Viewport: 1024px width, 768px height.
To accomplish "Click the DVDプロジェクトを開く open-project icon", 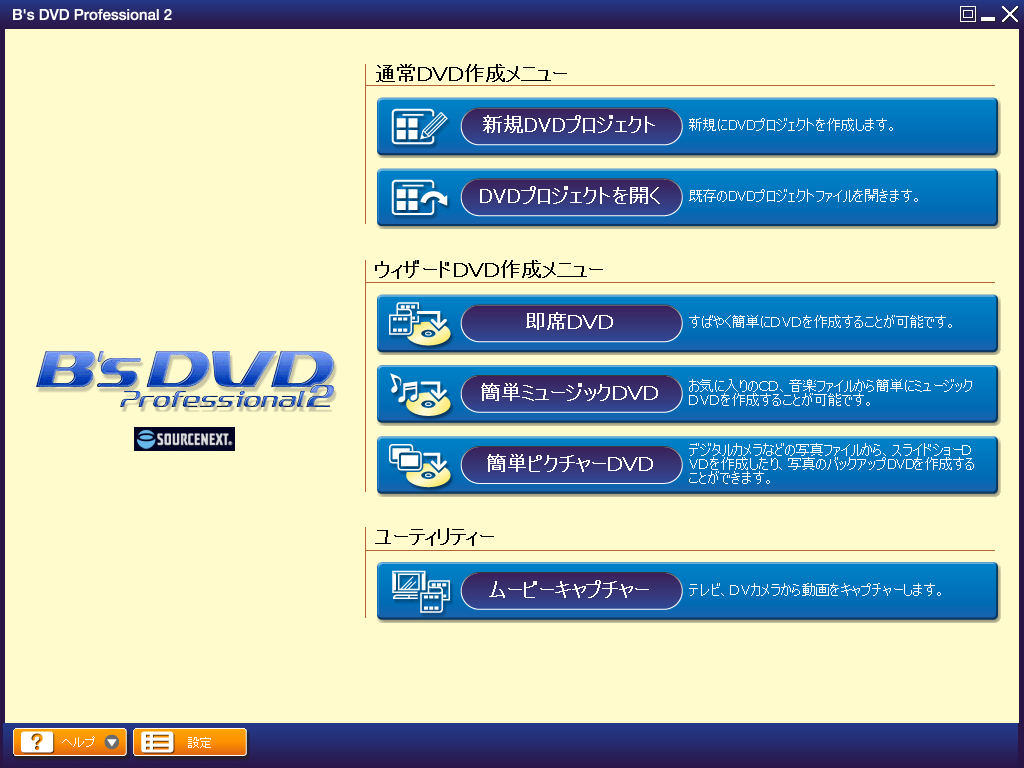I will tap(419, 197).
